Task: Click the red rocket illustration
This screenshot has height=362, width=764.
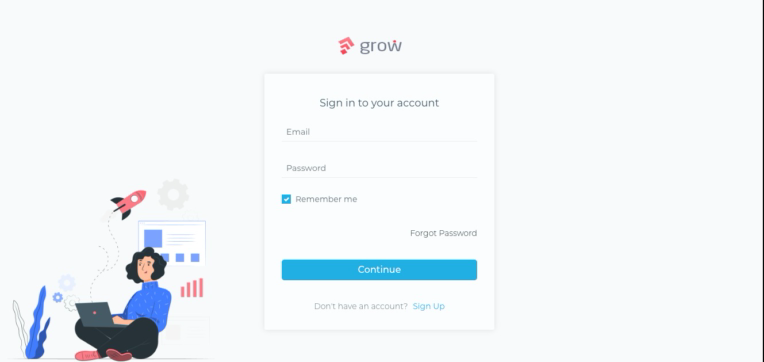Action: pyautogui.click(x=129, y=203)
